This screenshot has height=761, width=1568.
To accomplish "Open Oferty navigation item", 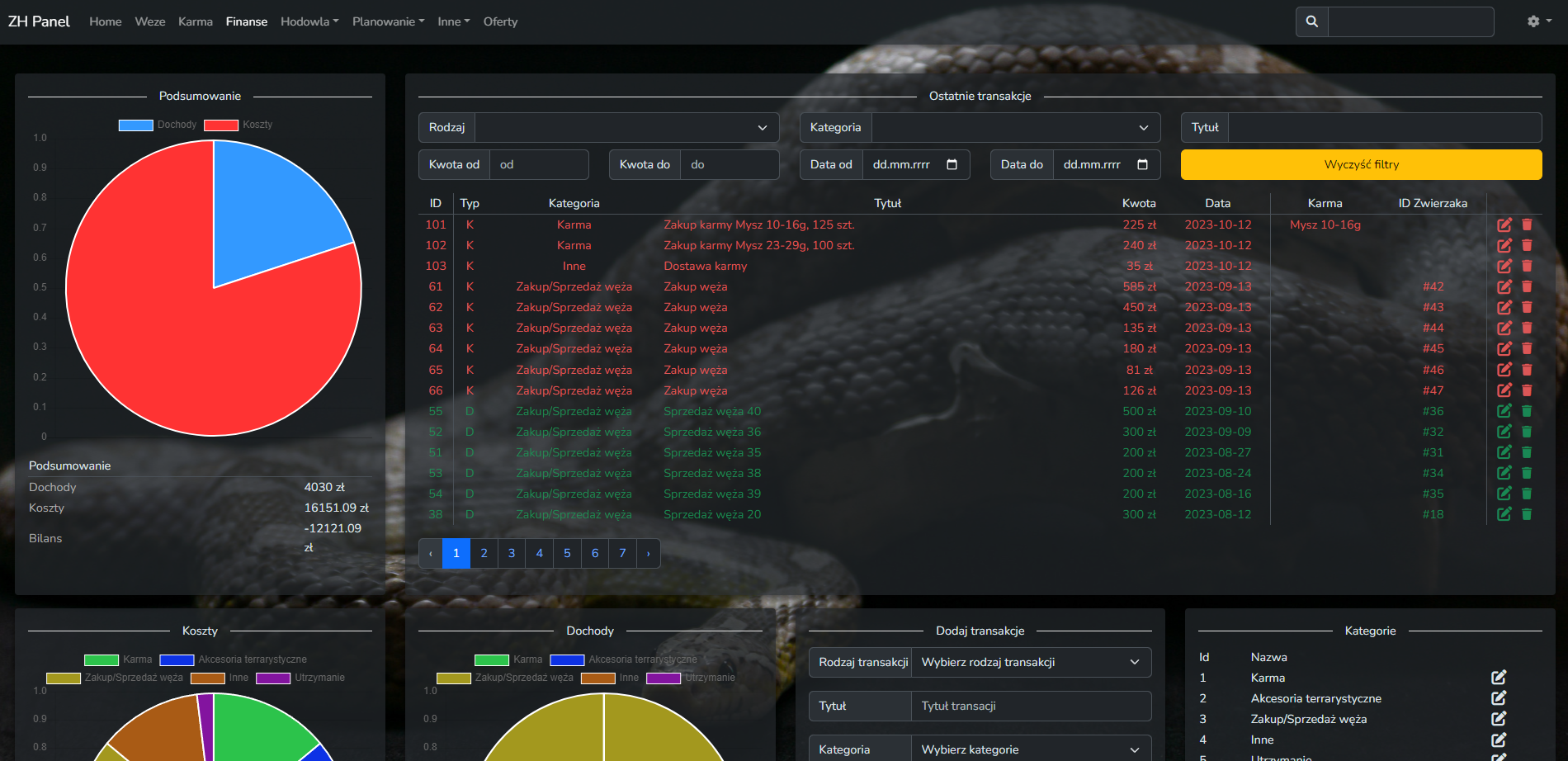I will point(500,21).
